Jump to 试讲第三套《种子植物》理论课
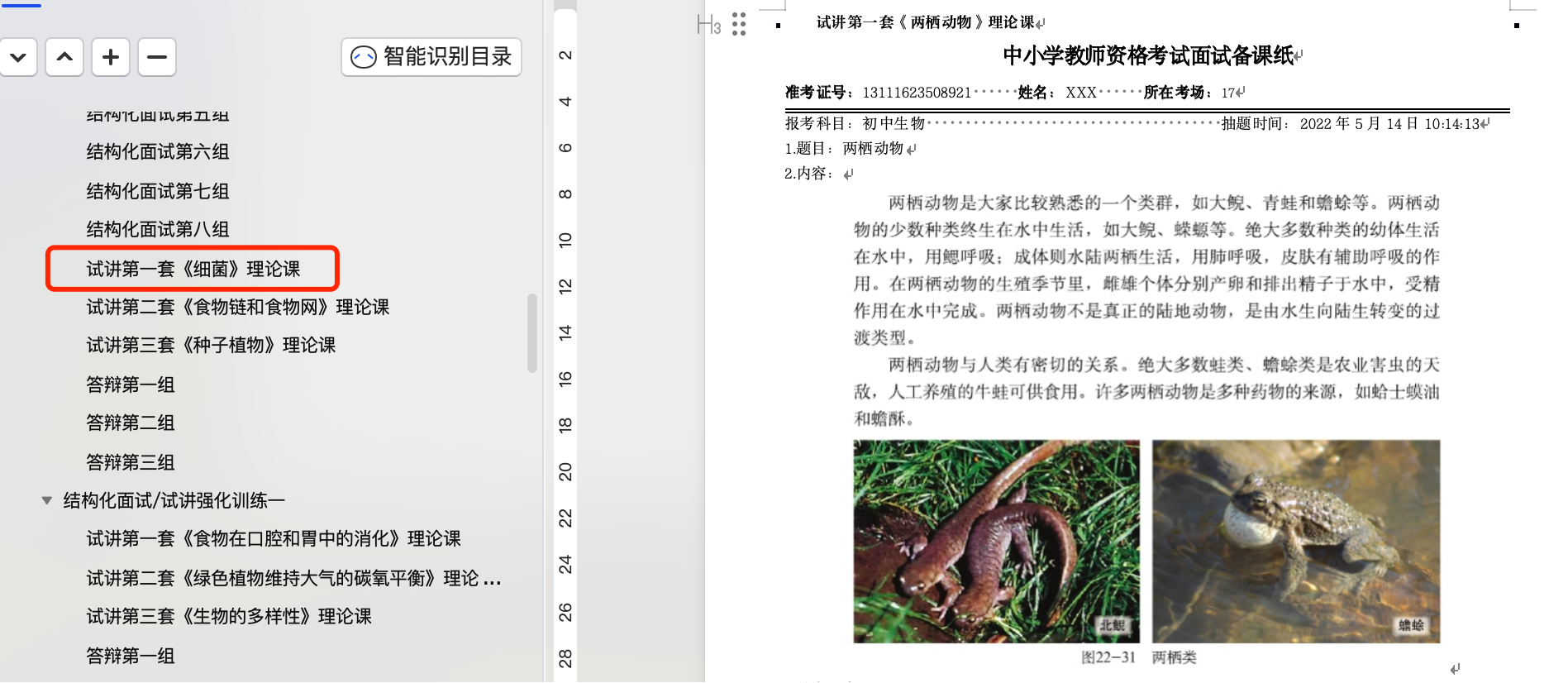Viewport: 1568px width, 683px height. pos(211,345)
